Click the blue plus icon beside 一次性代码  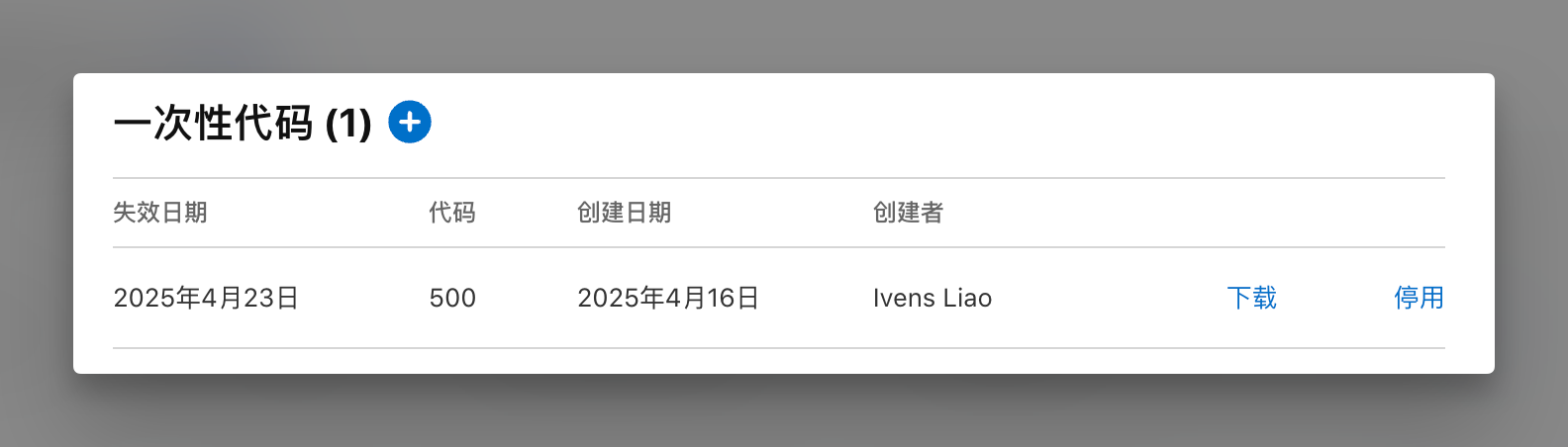click(x=410, y=123)
